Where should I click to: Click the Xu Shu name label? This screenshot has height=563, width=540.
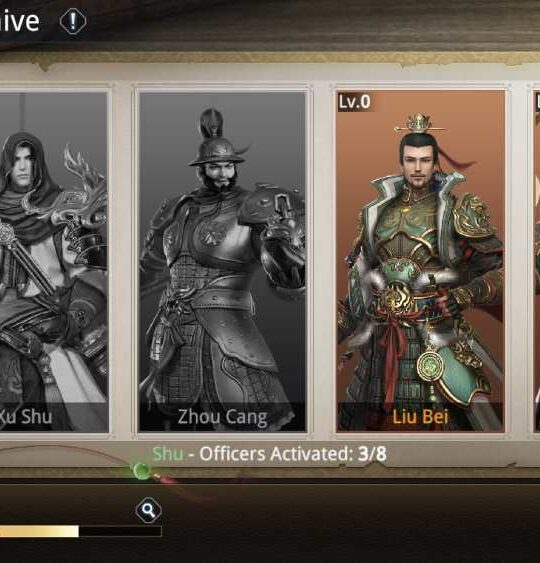click(25, 417)
